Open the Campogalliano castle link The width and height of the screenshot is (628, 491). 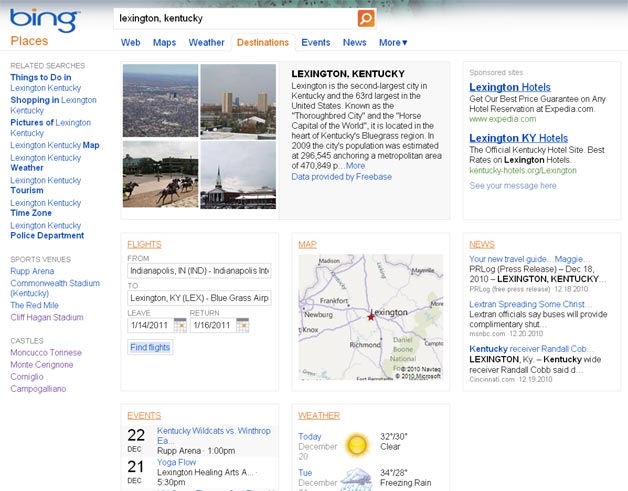point(38,388)
